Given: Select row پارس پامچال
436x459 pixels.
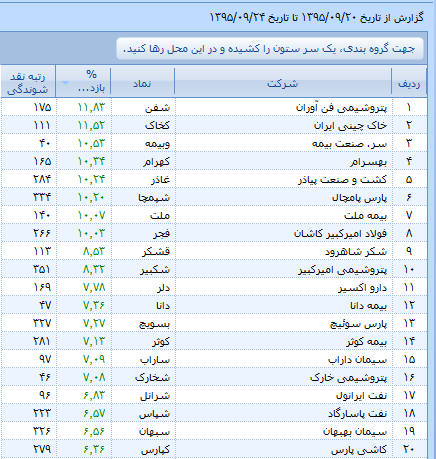Looking at the screenshot, I should pos(214,197).
